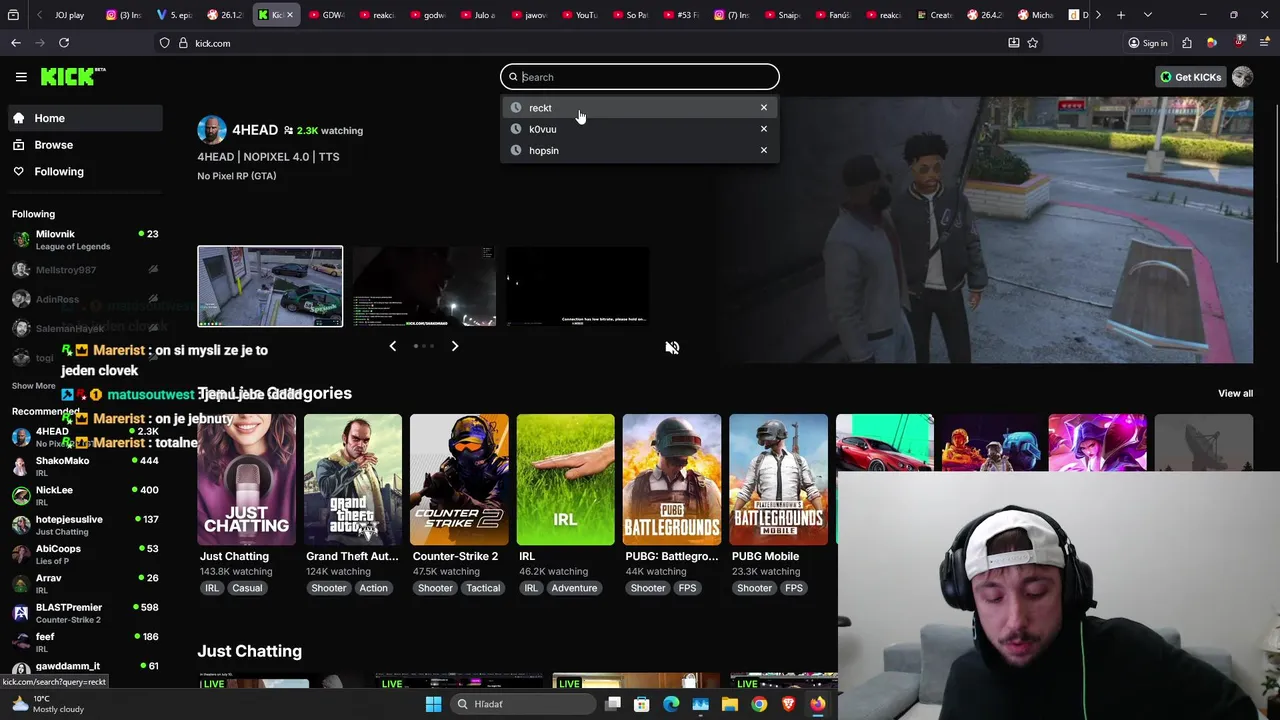This screenshot has width=1280, height=720.
Task: Click the Adventure tag under IRL
Action: [x=574, y=588]
